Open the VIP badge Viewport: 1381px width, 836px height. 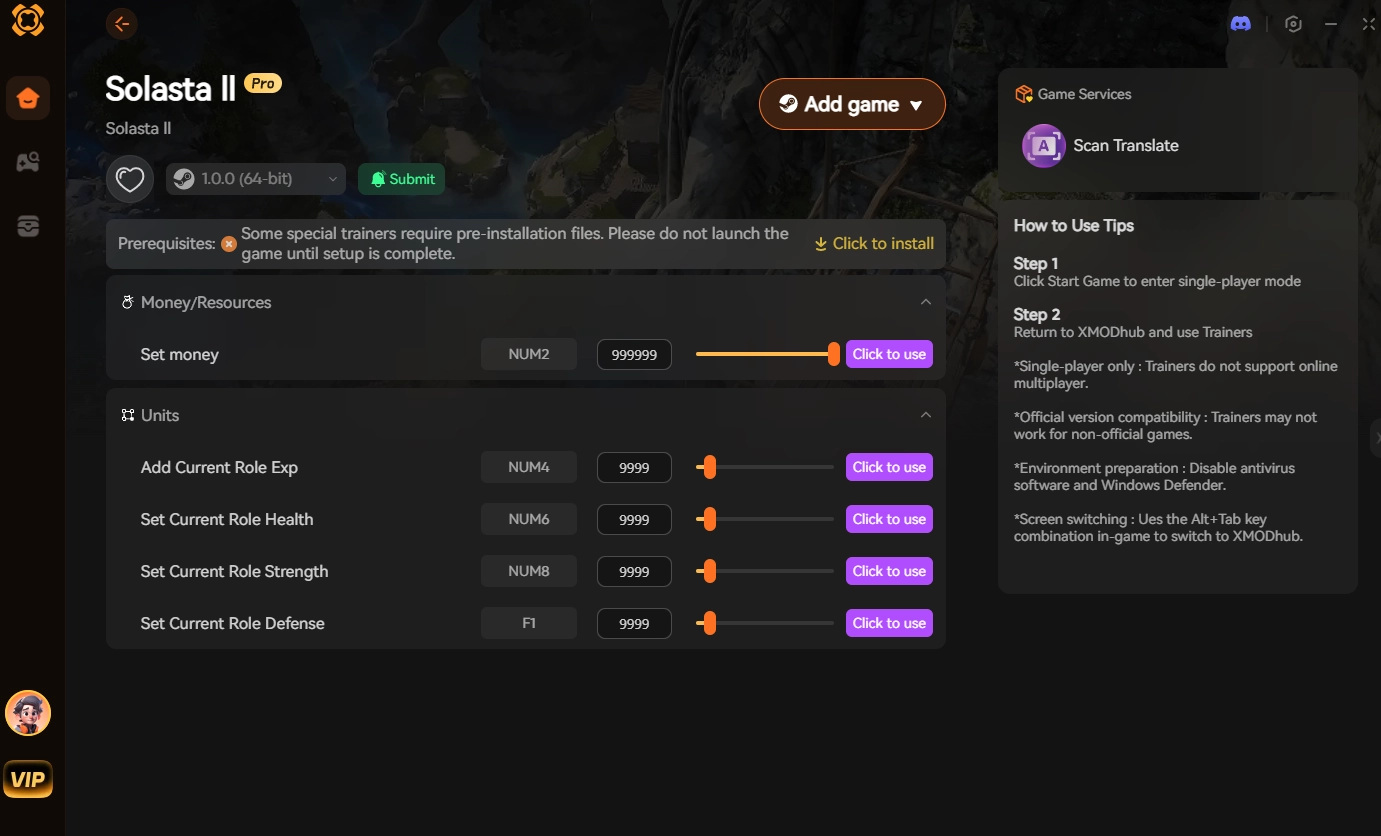tap(28, 779)
